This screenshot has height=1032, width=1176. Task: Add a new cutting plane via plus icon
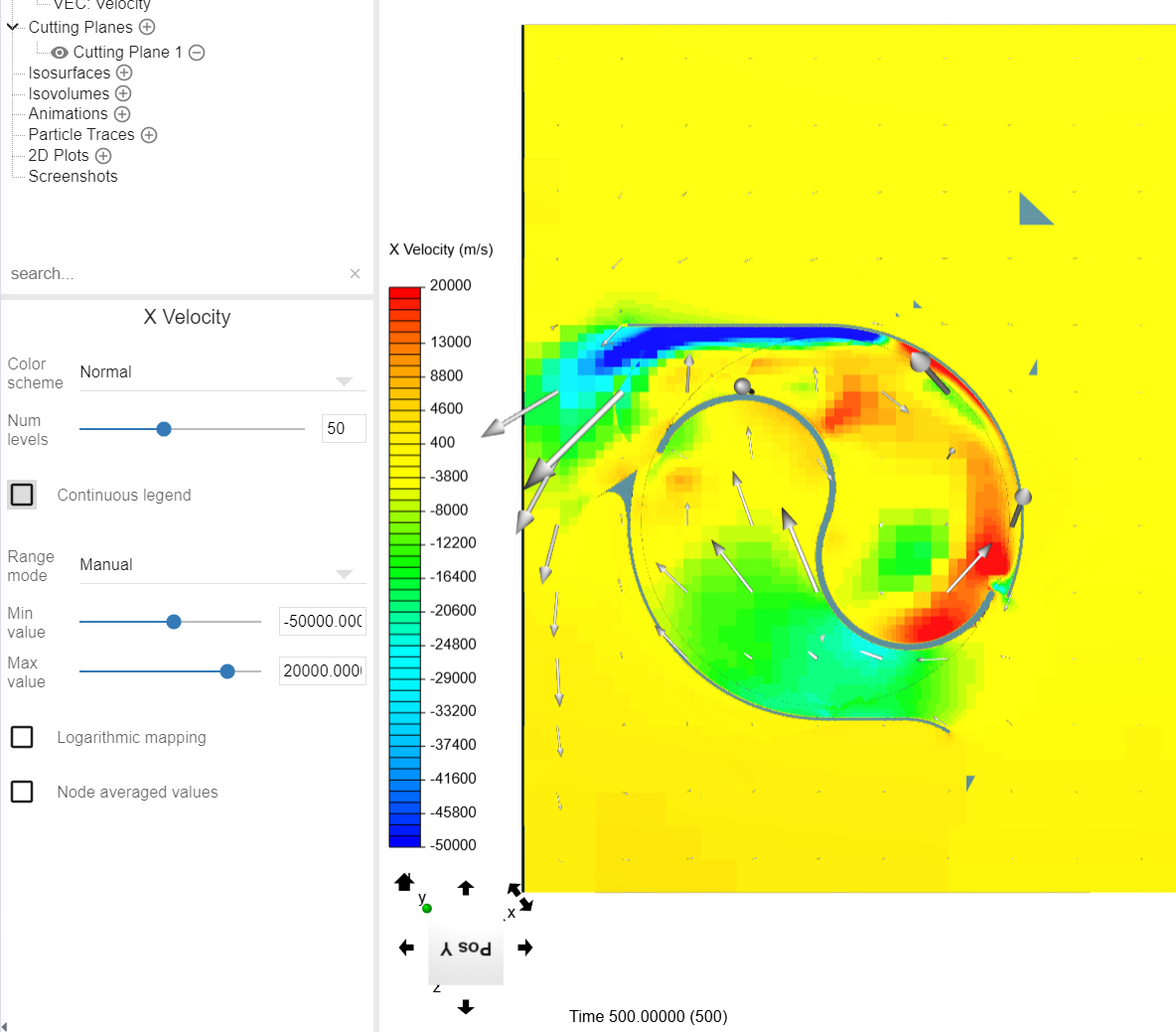coord(147,27)
